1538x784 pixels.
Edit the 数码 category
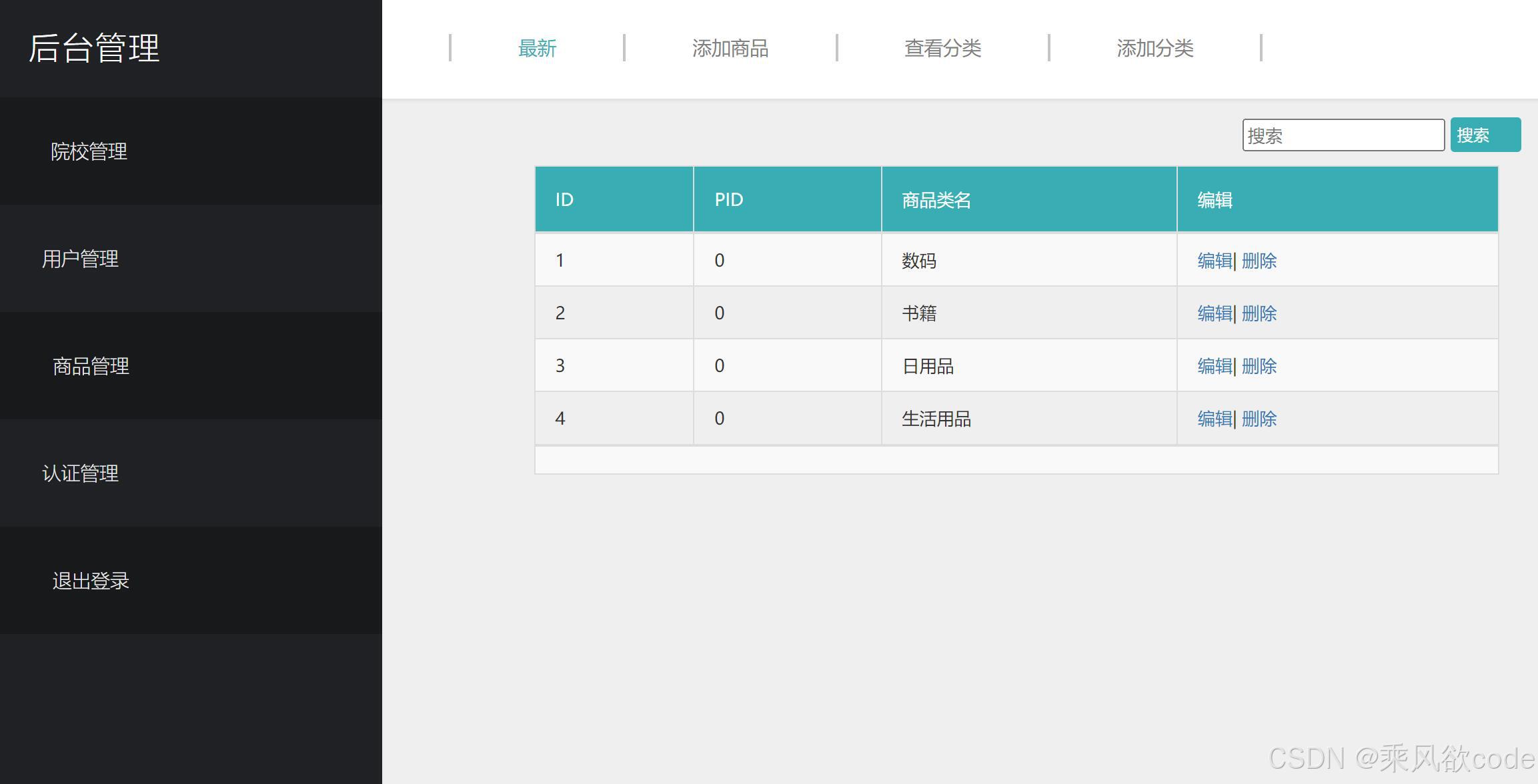pos(1214,260)
